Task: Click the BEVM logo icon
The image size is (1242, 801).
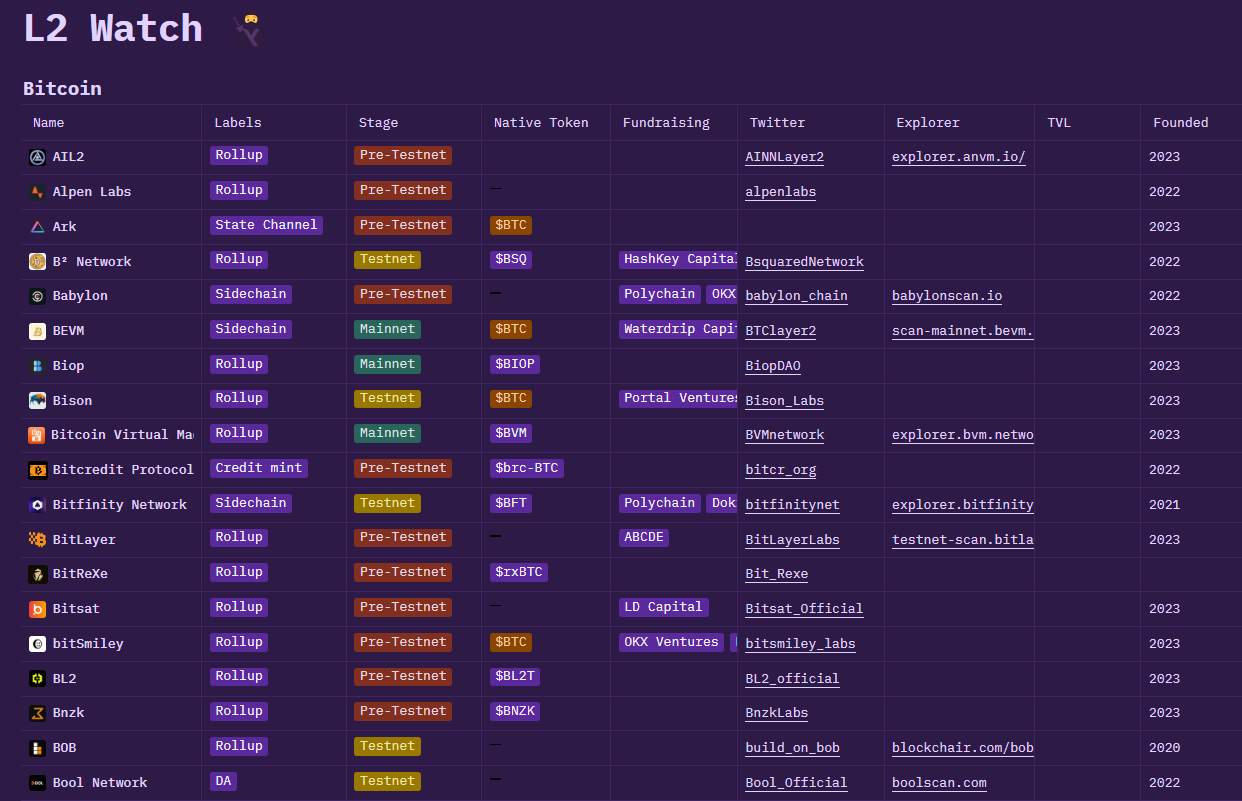Action: [x=37, y=331]
